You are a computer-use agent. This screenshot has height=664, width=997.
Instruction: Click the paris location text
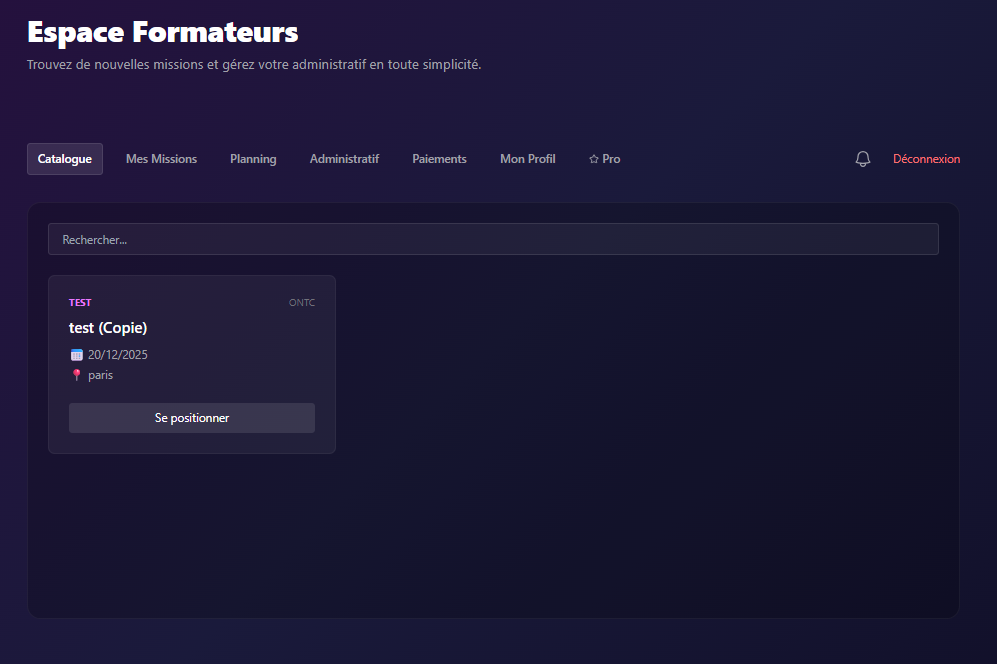click(x=100, y=375)
